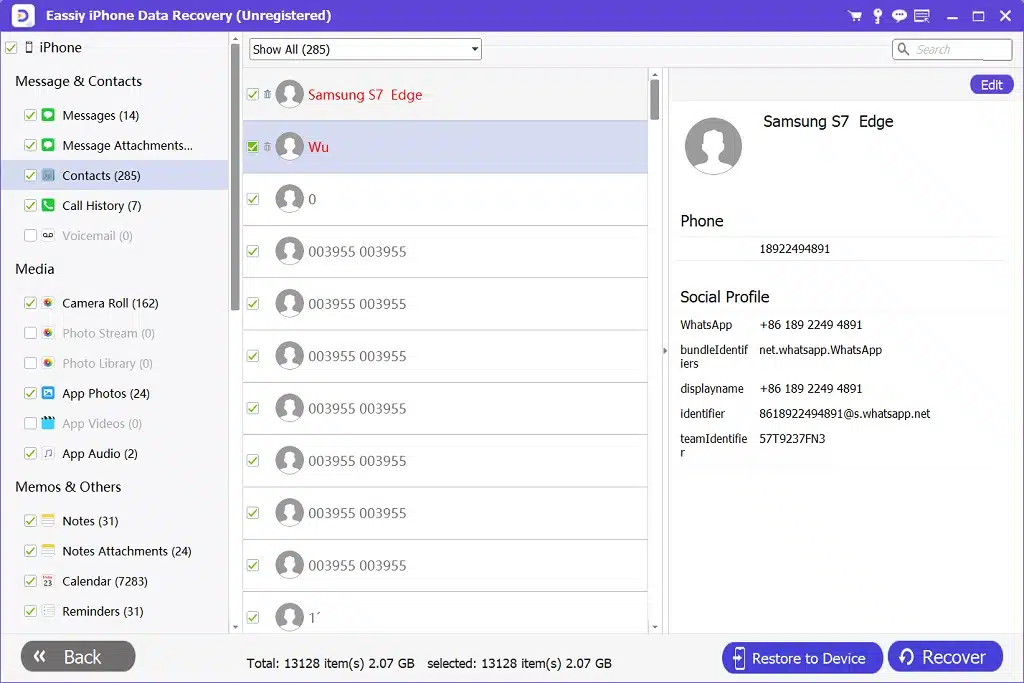Screen dimensions: 1024x683
Task: Open the feedback chat bubble icon
Action: pos(899,16)
